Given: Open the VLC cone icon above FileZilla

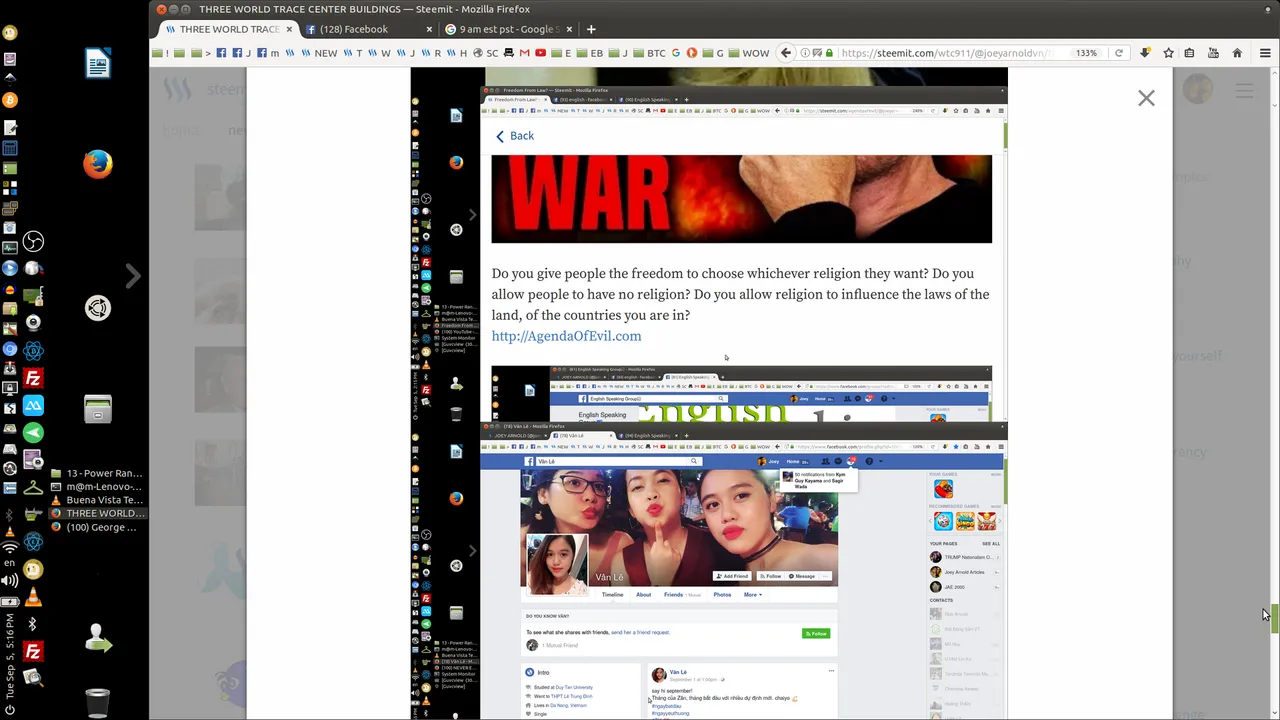Looking at the screenshot, I should [x=33, y=599].
